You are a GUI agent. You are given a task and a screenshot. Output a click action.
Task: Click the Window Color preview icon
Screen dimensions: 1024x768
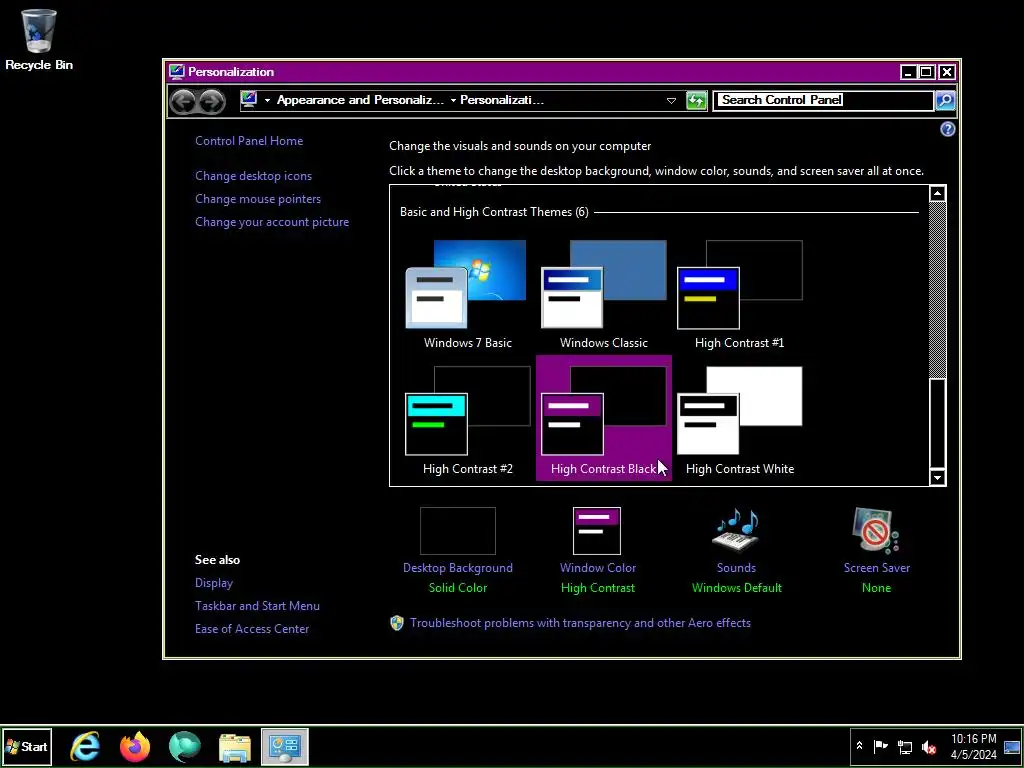[x=597, y=531]
